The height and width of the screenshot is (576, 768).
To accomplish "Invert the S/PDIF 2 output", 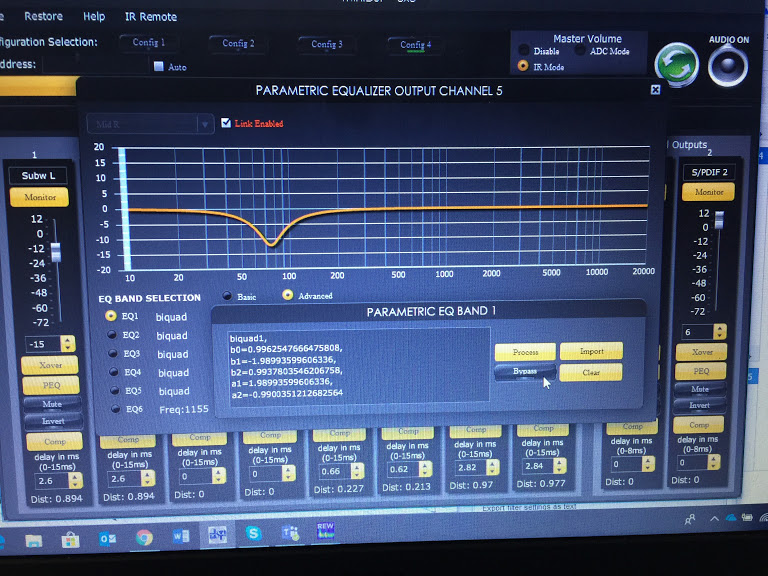I will tap(699, 405).
